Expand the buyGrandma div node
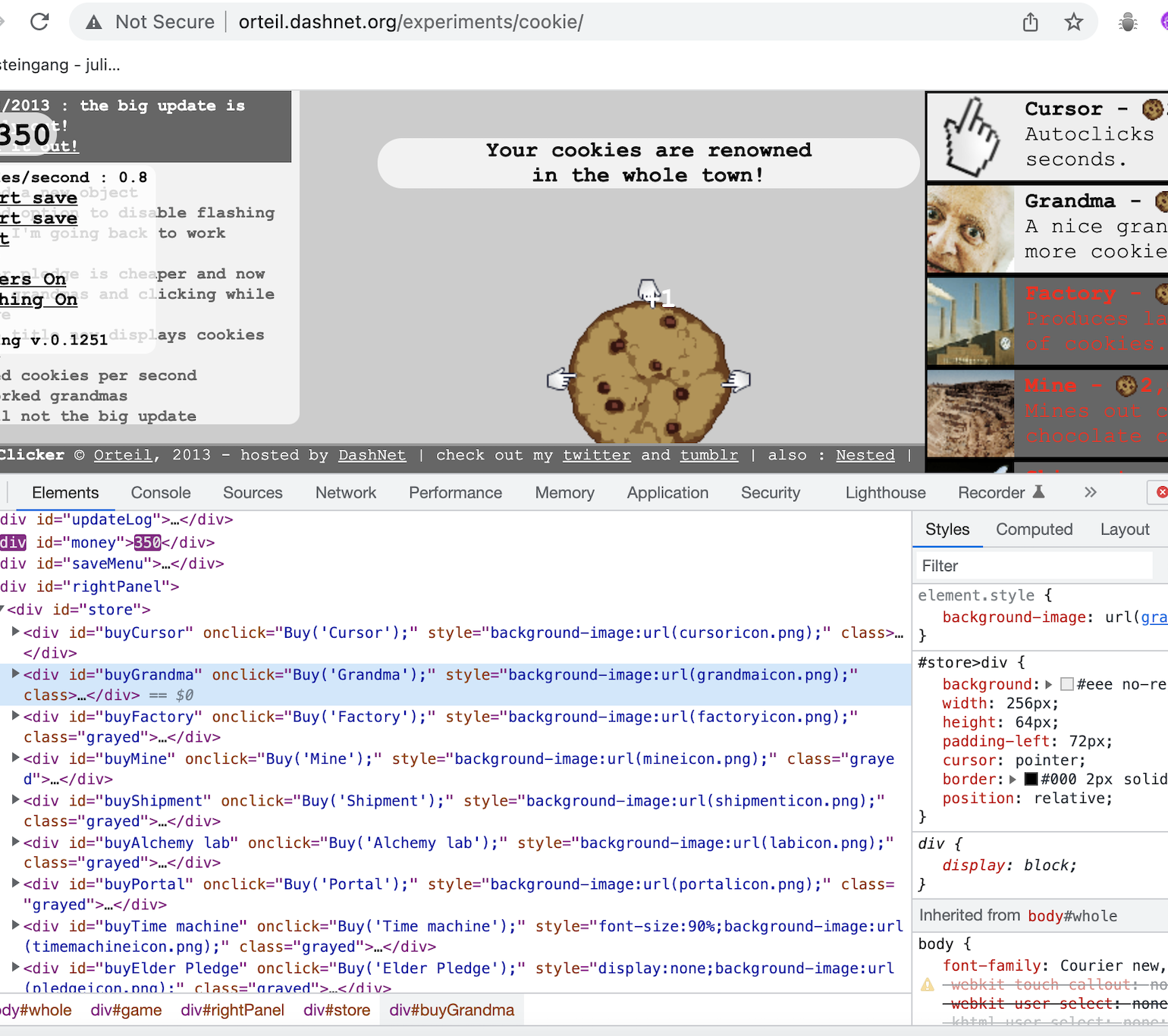The width and height of the screenshot is (1168, 1036). point(15,673)
